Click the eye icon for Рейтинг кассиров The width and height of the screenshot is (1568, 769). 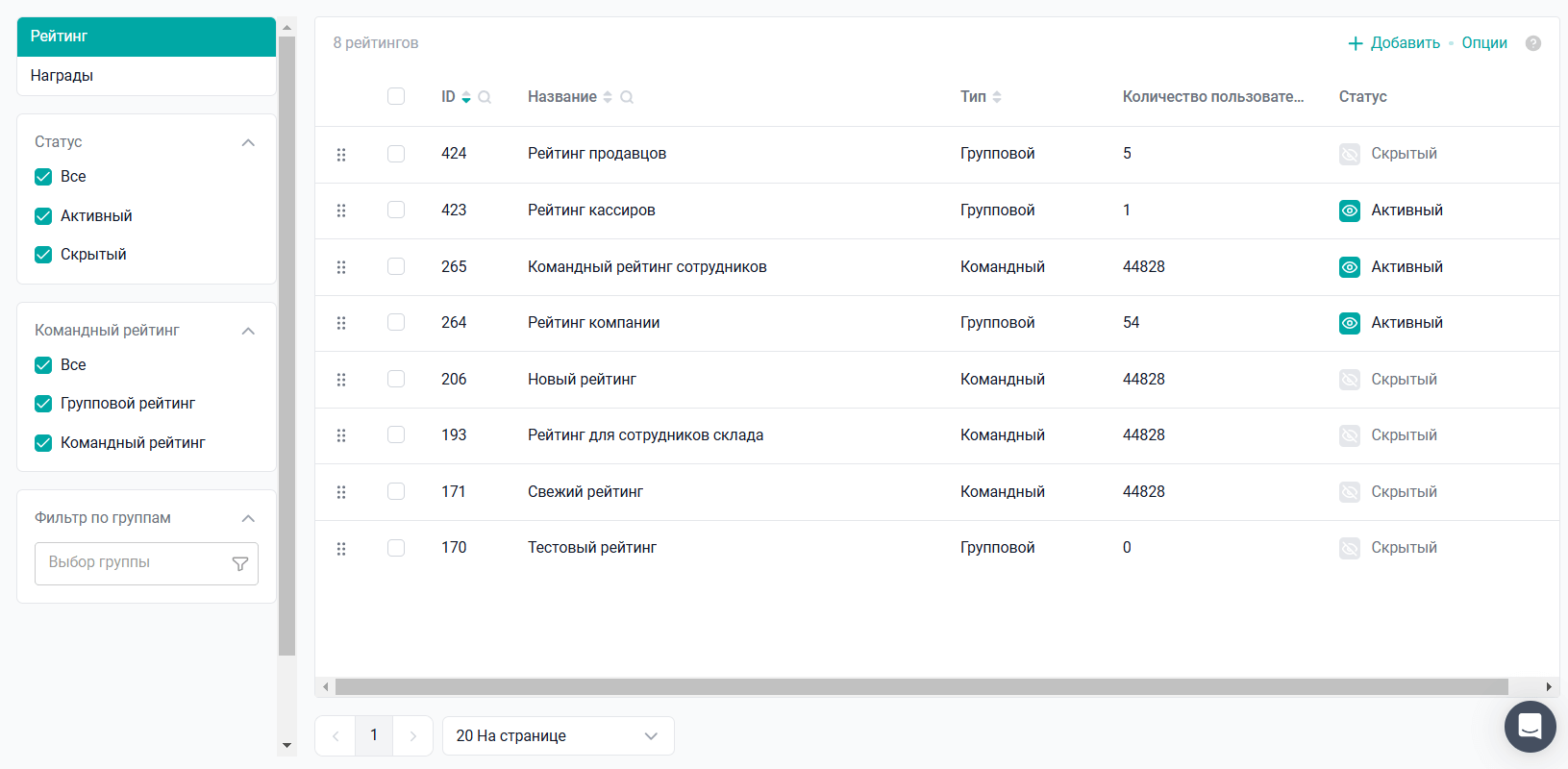[x=1350, y=211]
